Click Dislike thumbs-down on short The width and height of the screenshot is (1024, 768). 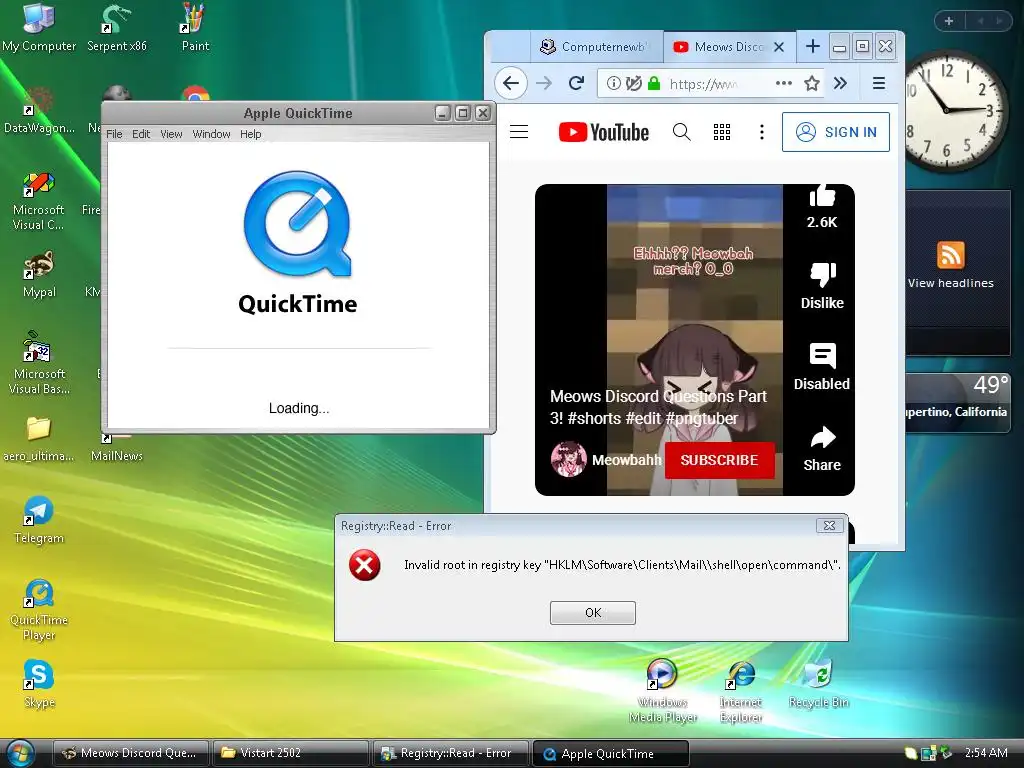point(822,274)
